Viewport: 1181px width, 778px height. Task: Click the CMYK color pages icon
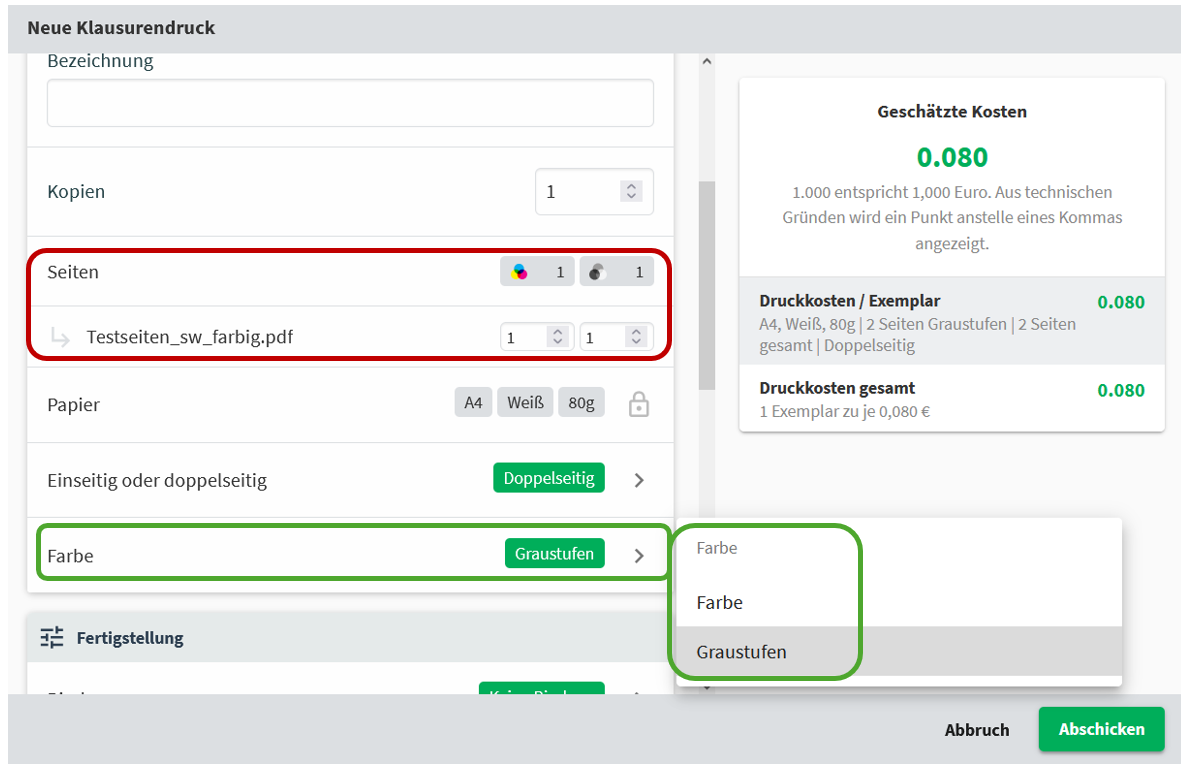tap(519, 272)
